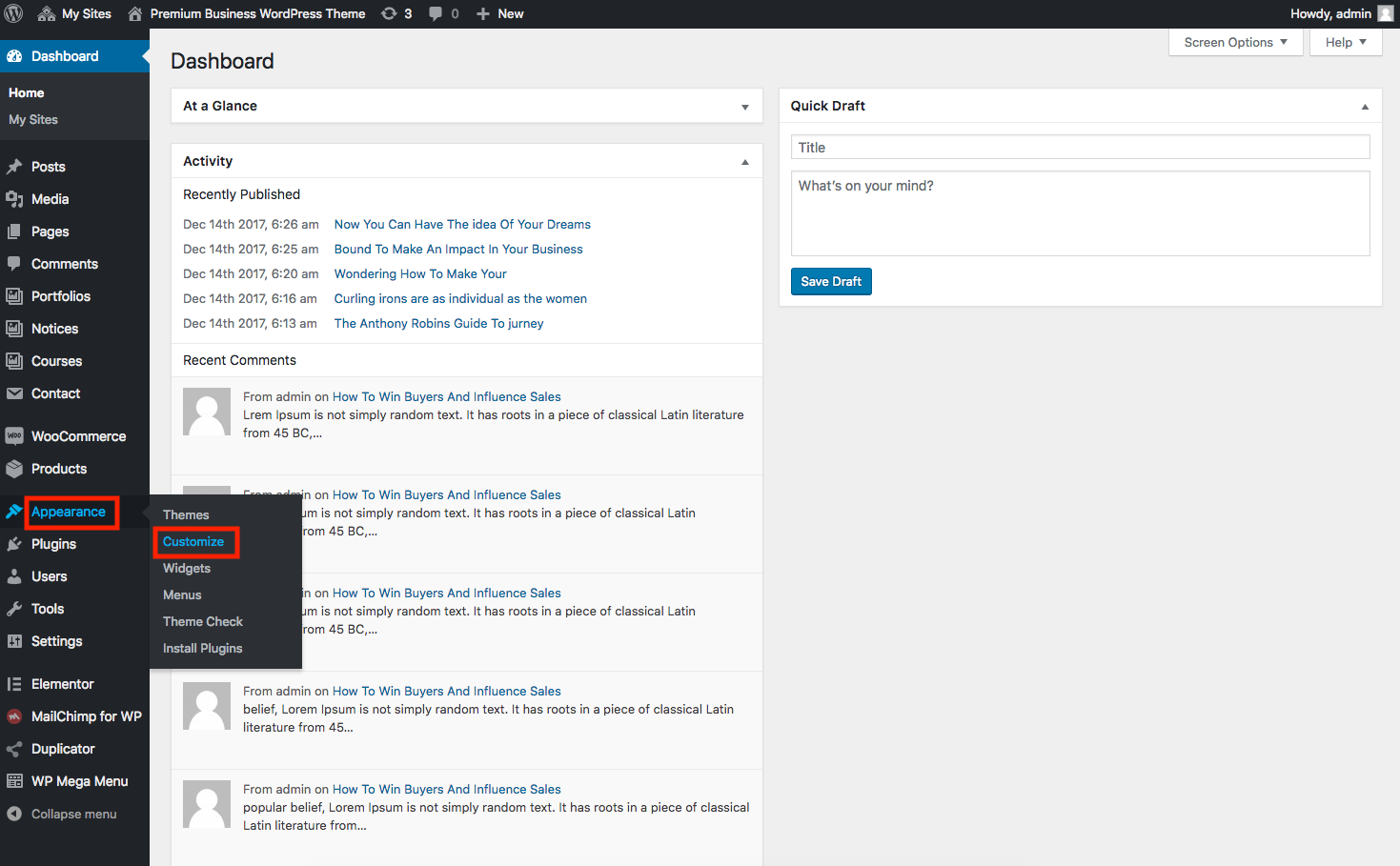Screen dimensions: 1400x866
Task: Click the Plugins plug icon
Action: (x=14, y=544)
